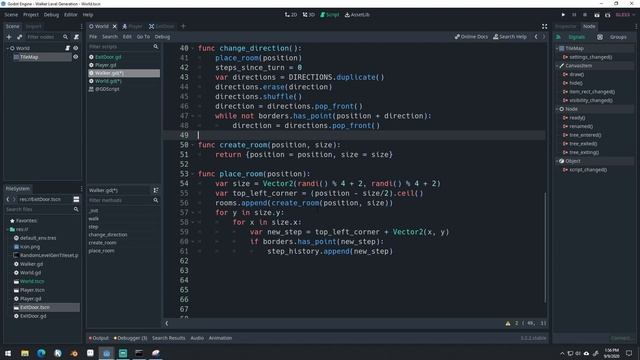Image resolution: width=640 pixels, height=360 pixels.
Task: Open the script editor Go To menu
Action: pyautogui.click(x=143, y=37)
